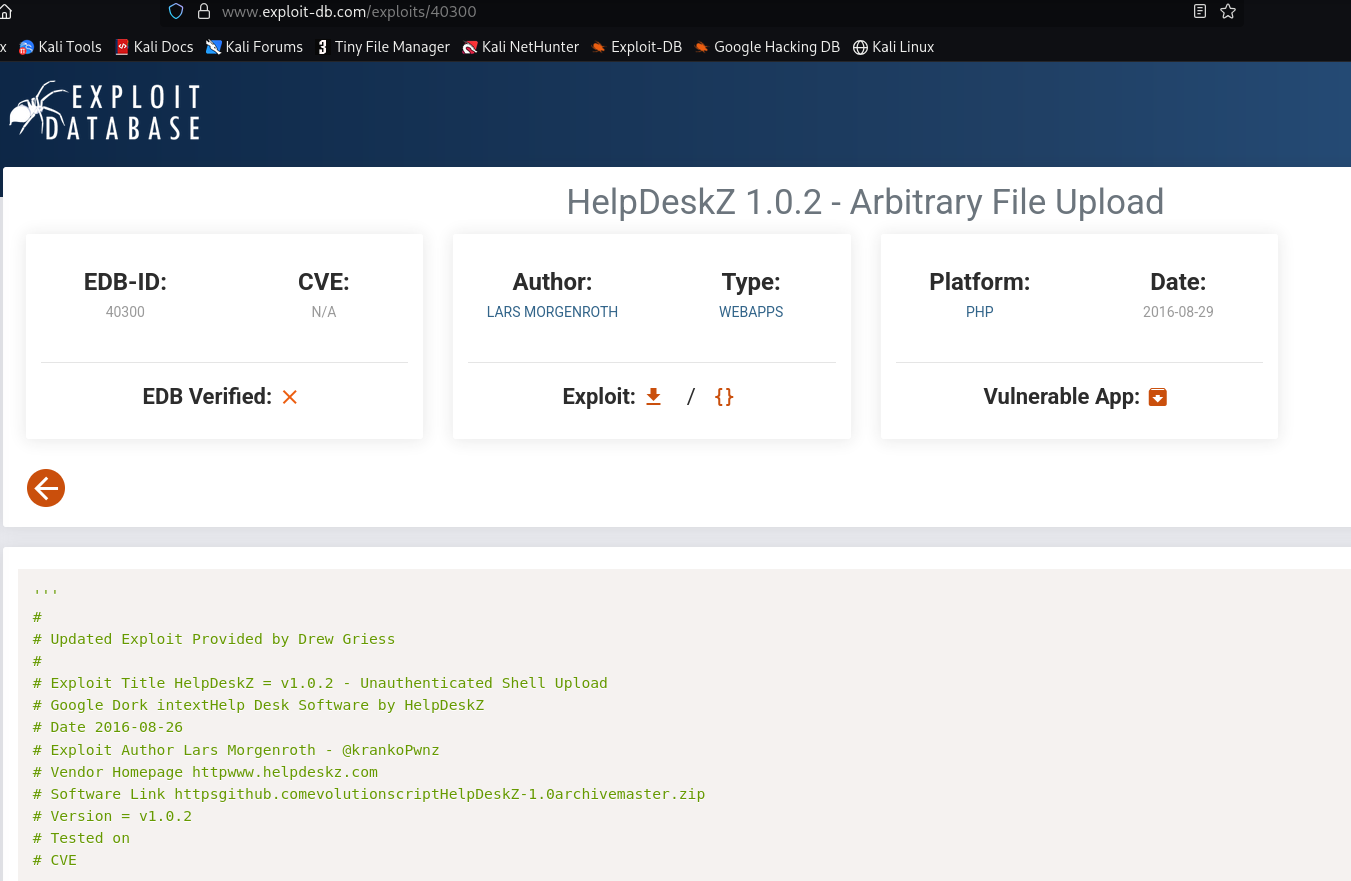Screen dimensions: 1351x881
Task: Click the 'Date 2016-08-26' code line
Action: pyautogui.click(x=108, y=727)
